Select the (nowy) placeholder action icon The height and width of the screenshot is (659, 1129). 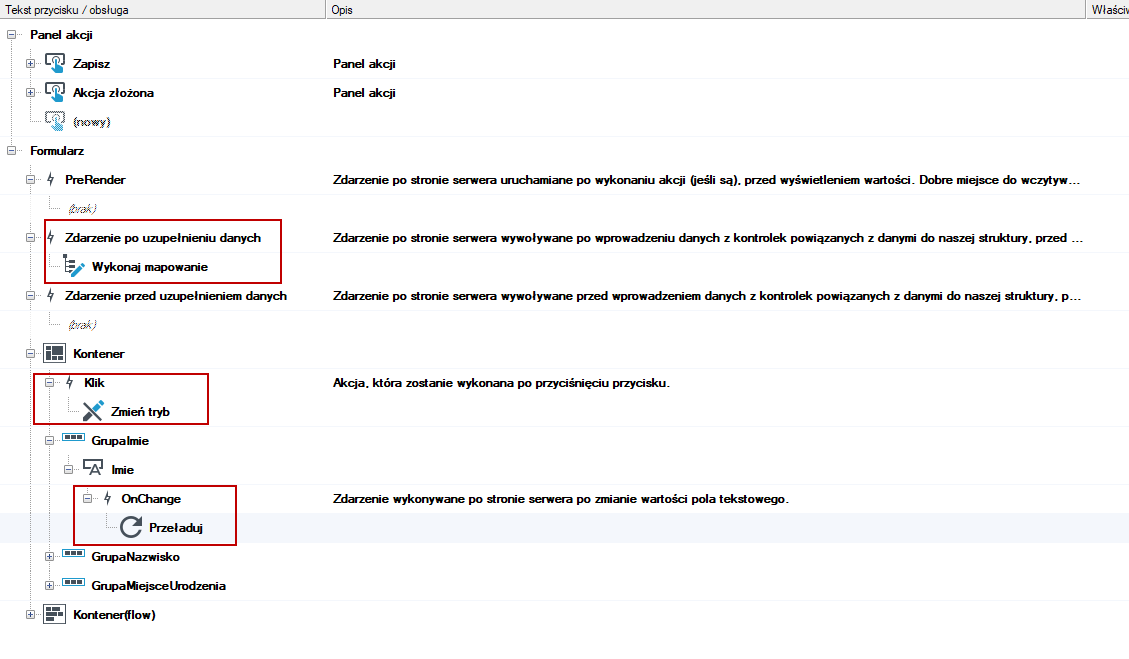click(x=55, y=121)
